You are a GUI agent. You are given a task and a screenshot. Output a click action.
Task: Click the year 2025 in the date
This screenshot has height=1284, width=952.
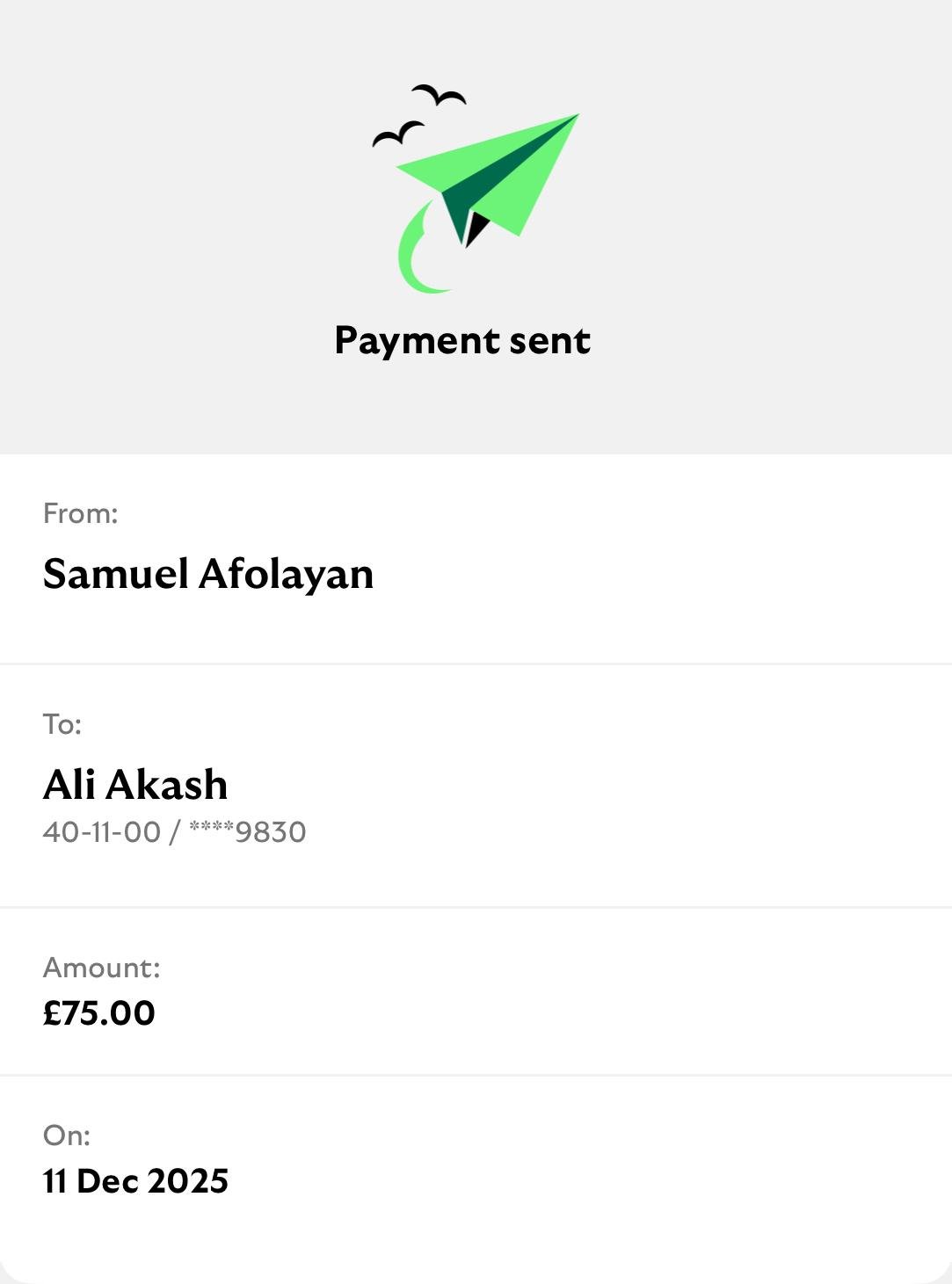pos(188,1181)
